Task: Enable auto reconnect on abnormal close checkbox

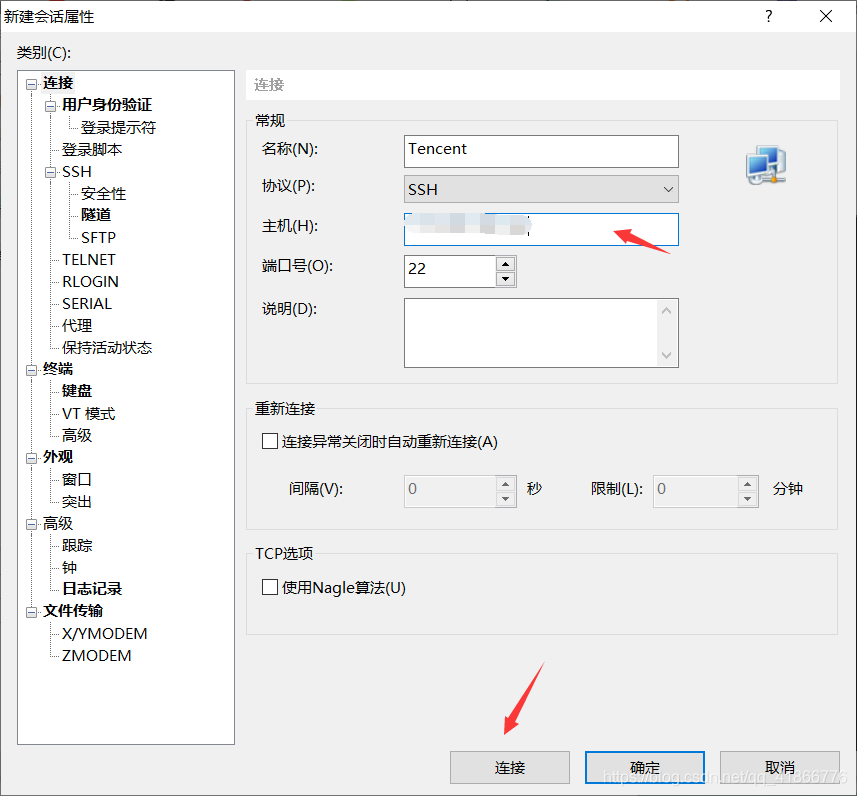Action: [x=269, y=441]
